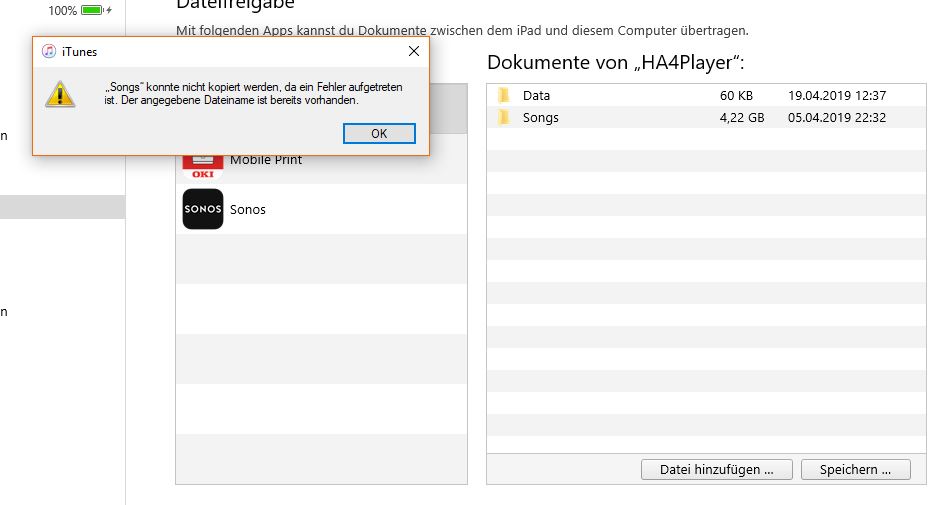Image resolution: width=948 pixels, height=505 pixels.
Task: Click the 19.04.2019 12:37 date of Data
Action: (x=837, y=96)
